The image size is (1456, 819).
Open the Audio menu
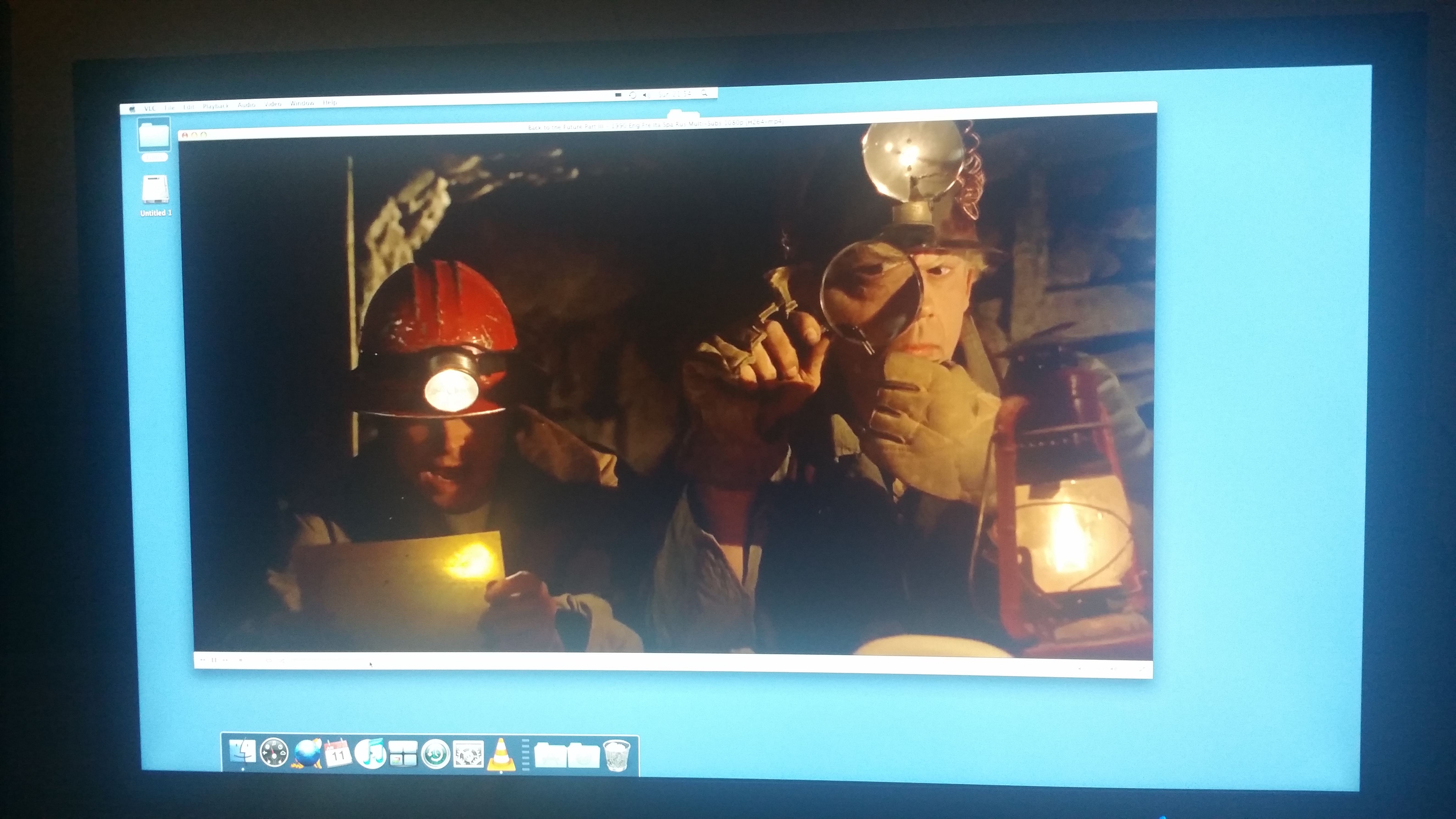(246, 105)
